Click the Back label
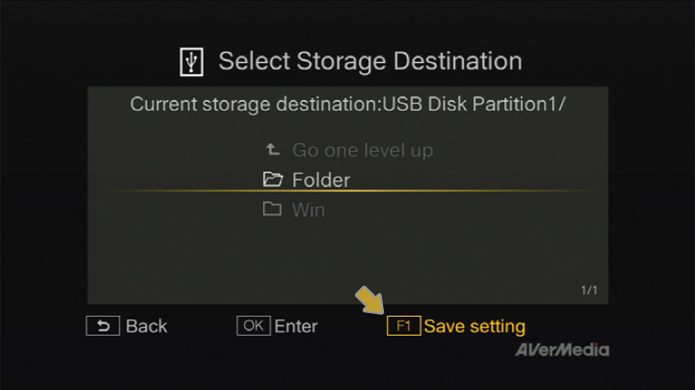The height and width of the screenshot is (390, 695). coord(147,327)
